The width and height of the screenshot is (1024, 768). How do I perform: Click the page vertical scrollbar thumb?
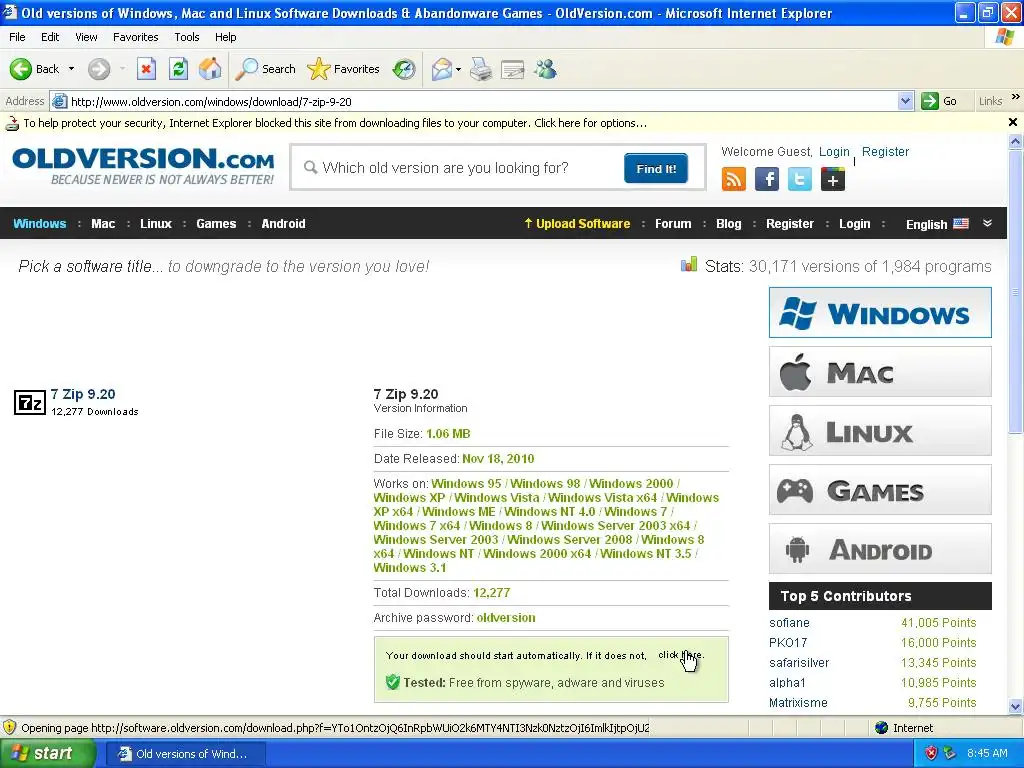tap(1016, 292)
